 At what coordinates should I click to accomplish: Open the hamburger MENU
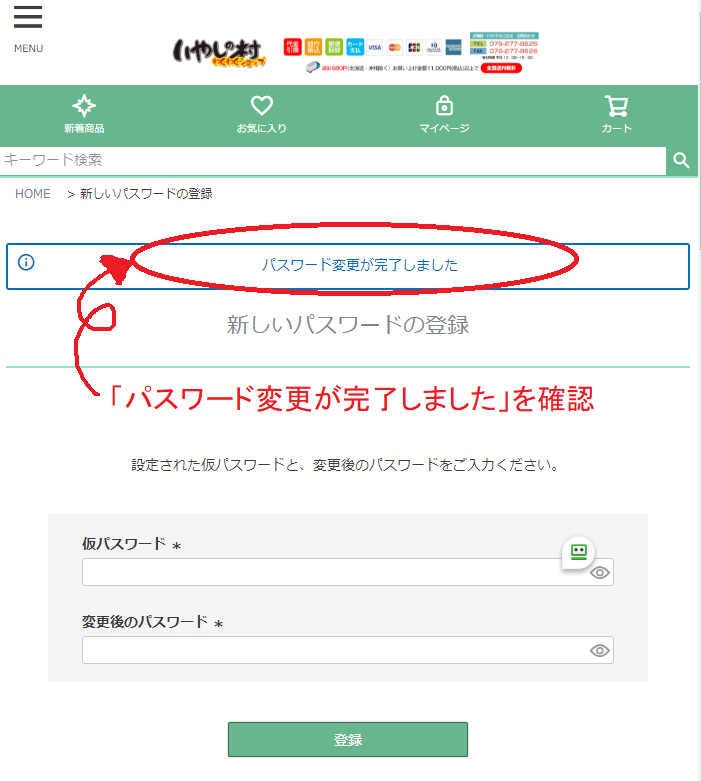tap(28, 27)
